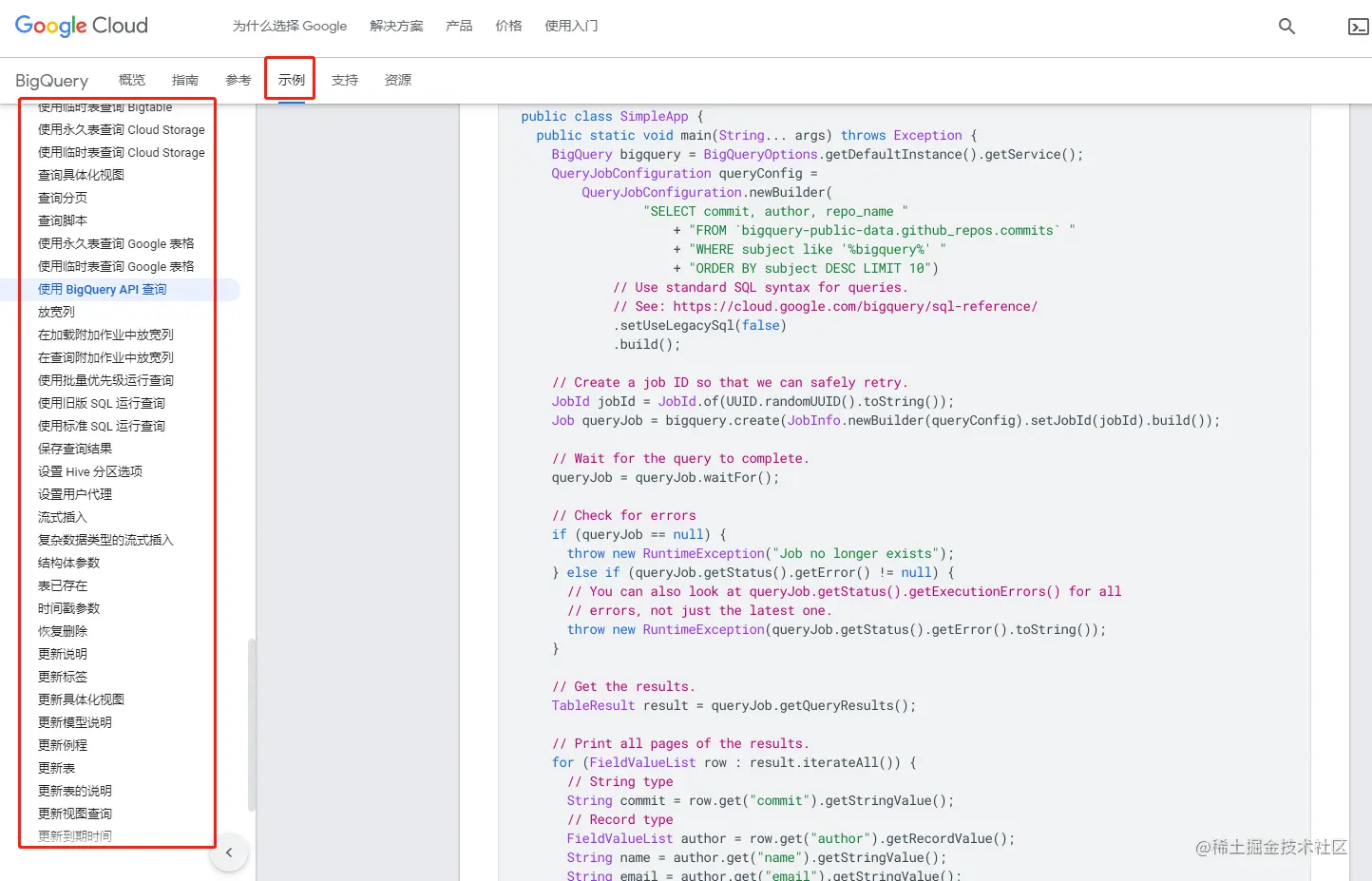Open the 时间戳参数 sample
Image resolution: width=1372 pixels, height=881 pixels.
coord(68,608)
